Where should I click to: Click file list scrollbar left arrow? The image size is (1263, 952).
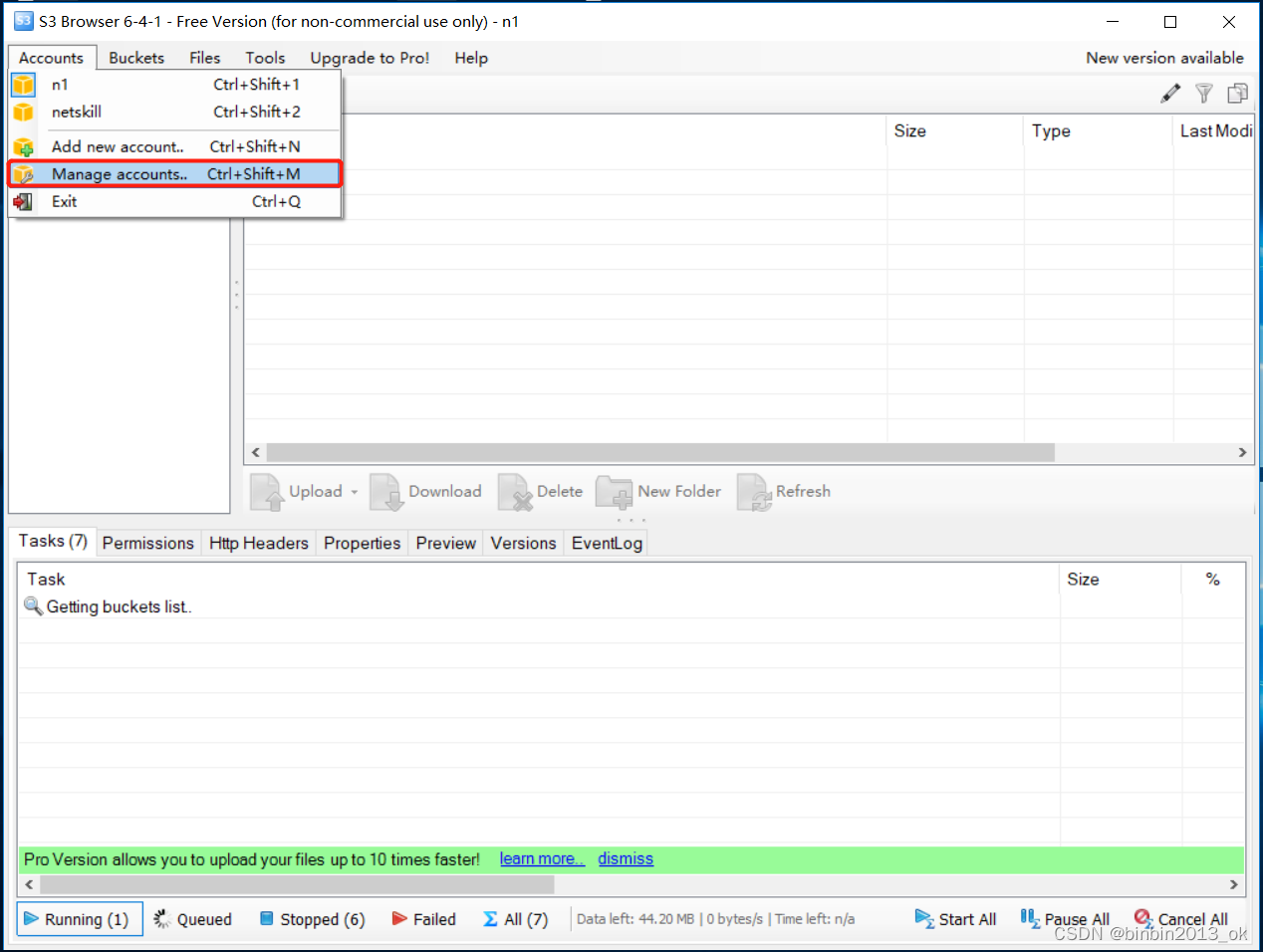point(256,452)
